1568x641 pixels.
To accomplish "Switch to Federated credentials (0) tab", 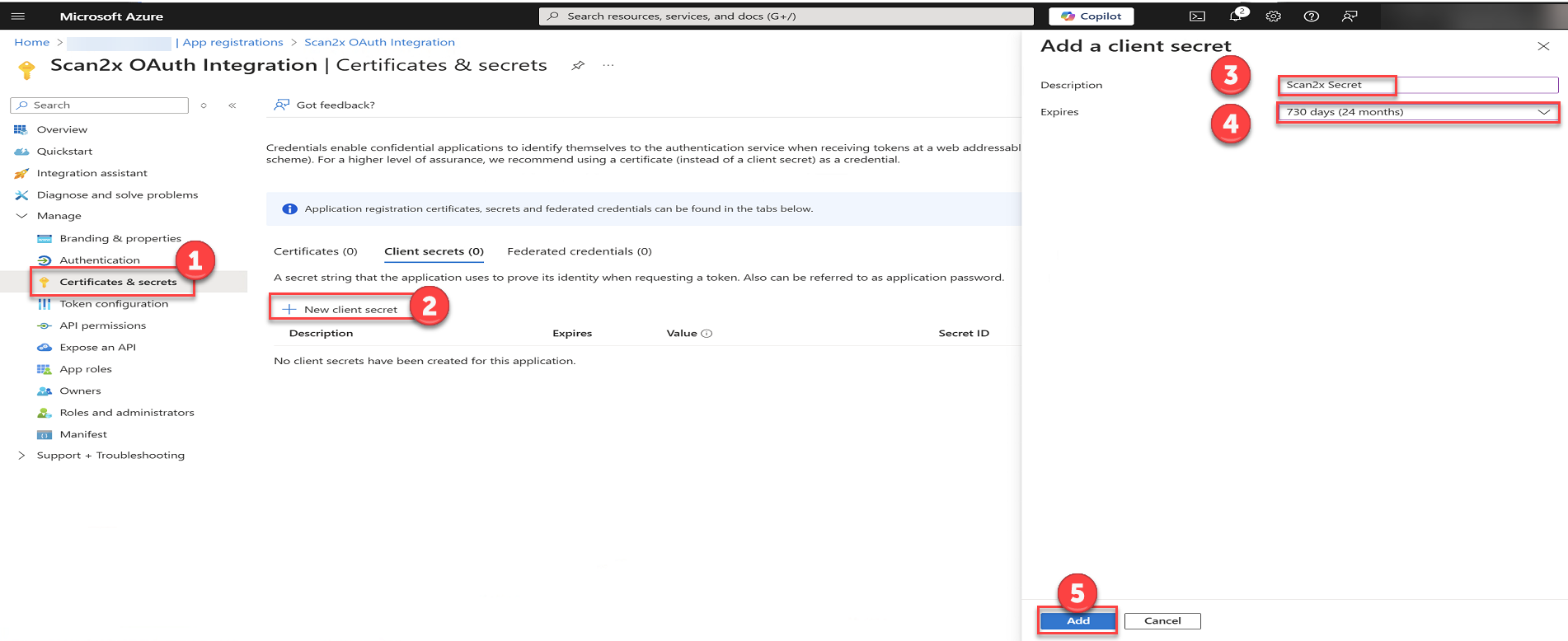I will click(579, 251).
